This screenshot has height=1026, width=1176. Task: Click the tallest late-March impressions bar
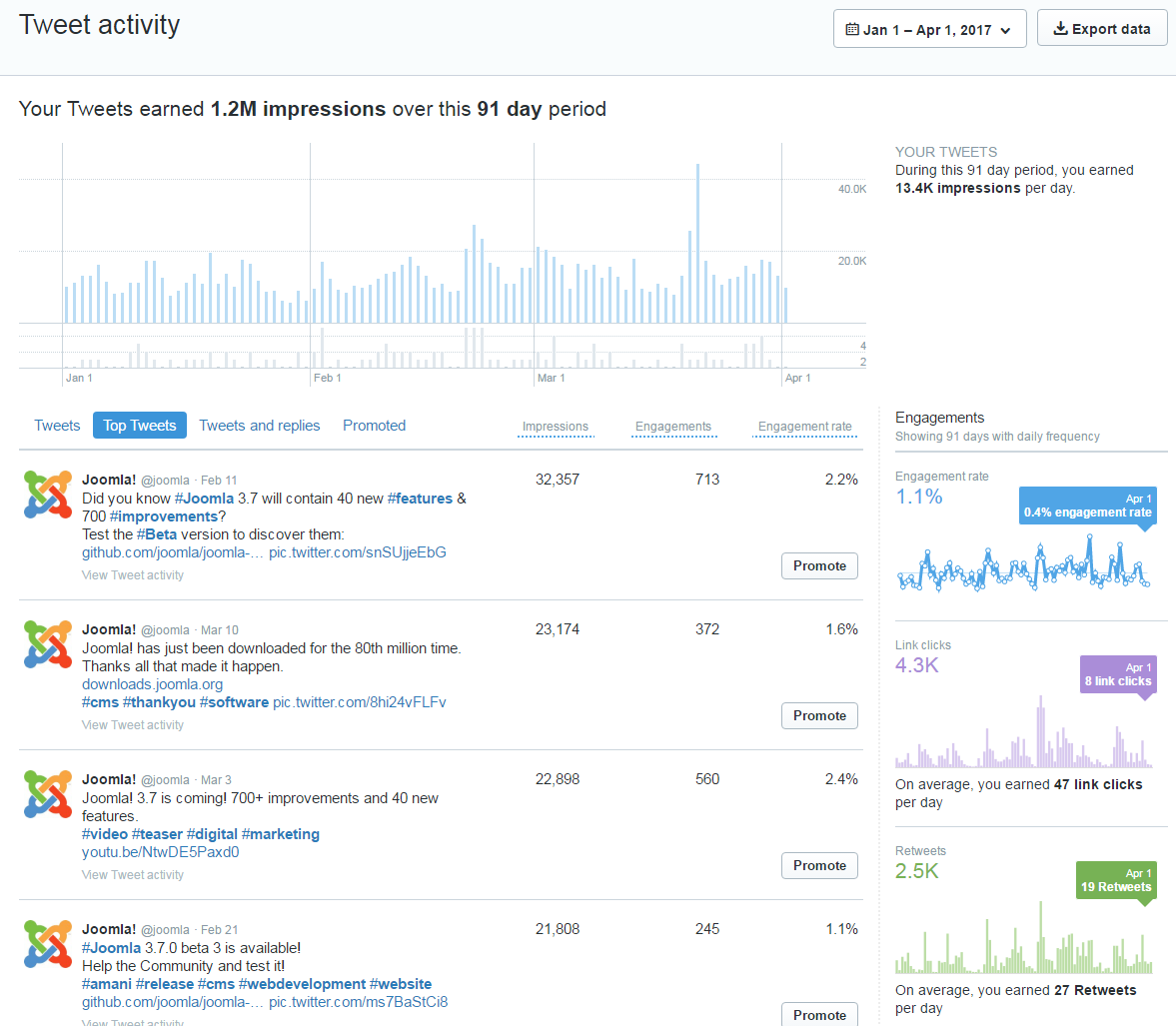coord(697,244)
